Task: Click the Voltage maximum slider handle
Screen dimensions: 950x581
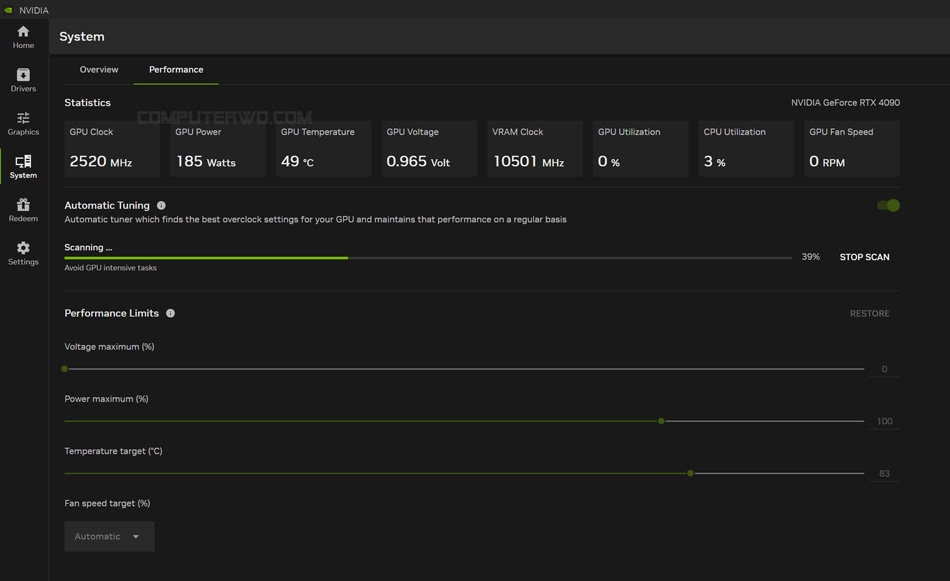Action: (x=64, y=369)
